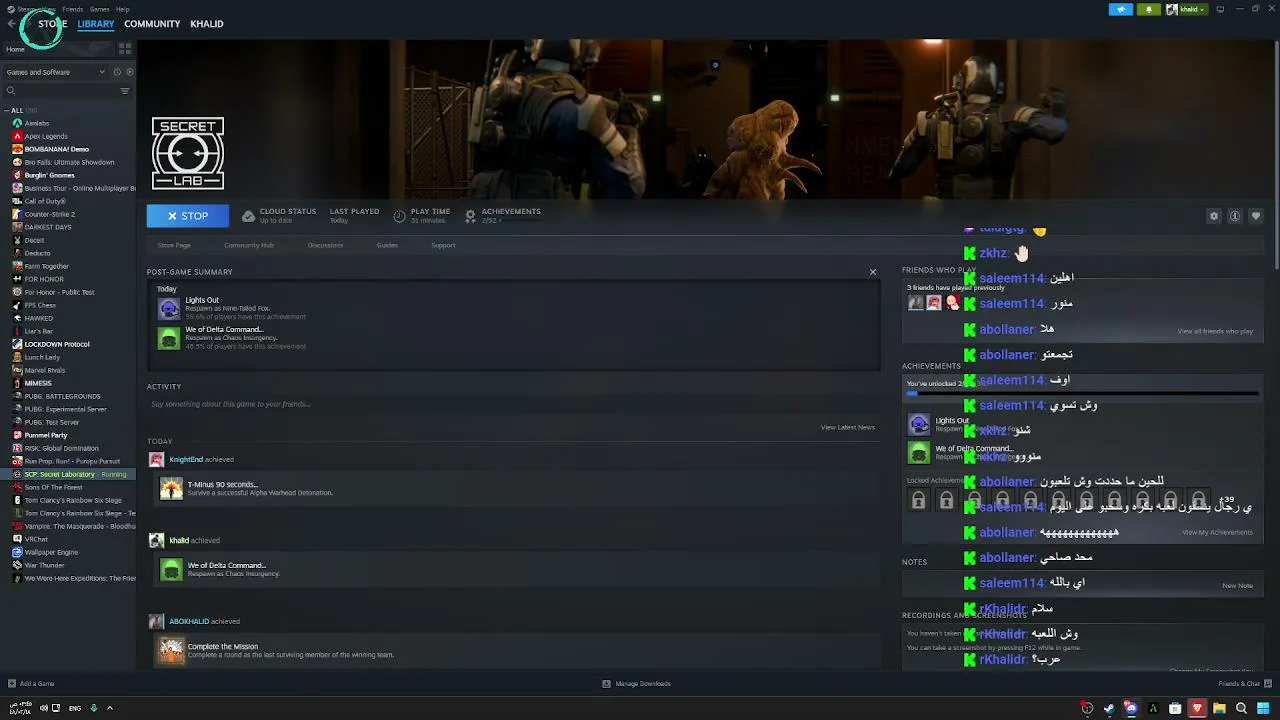
Task: Open the Discussions link
Action: (x=325, y=245)
